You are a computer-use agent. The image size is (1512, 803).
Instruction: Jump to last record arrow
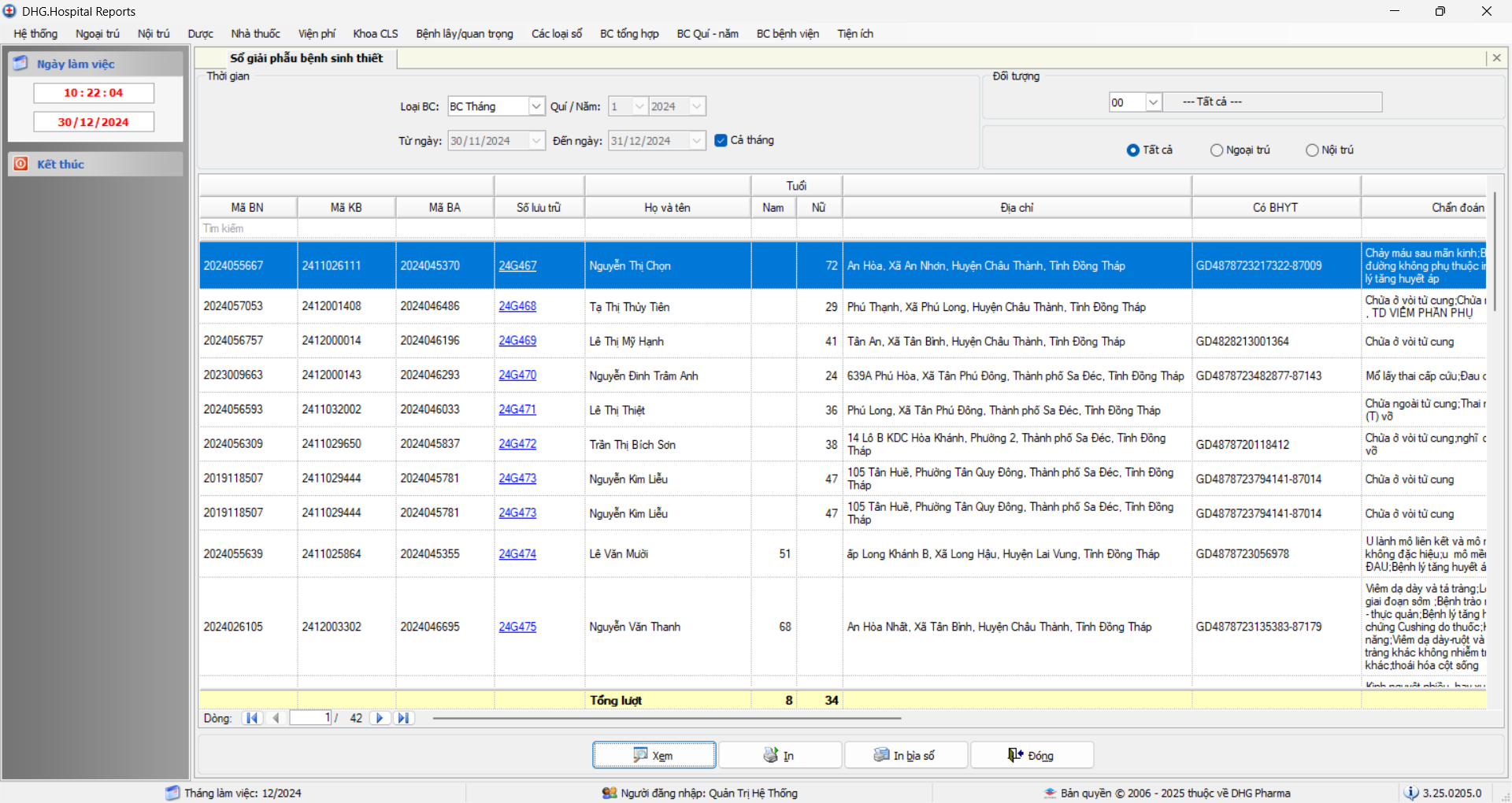403,718
